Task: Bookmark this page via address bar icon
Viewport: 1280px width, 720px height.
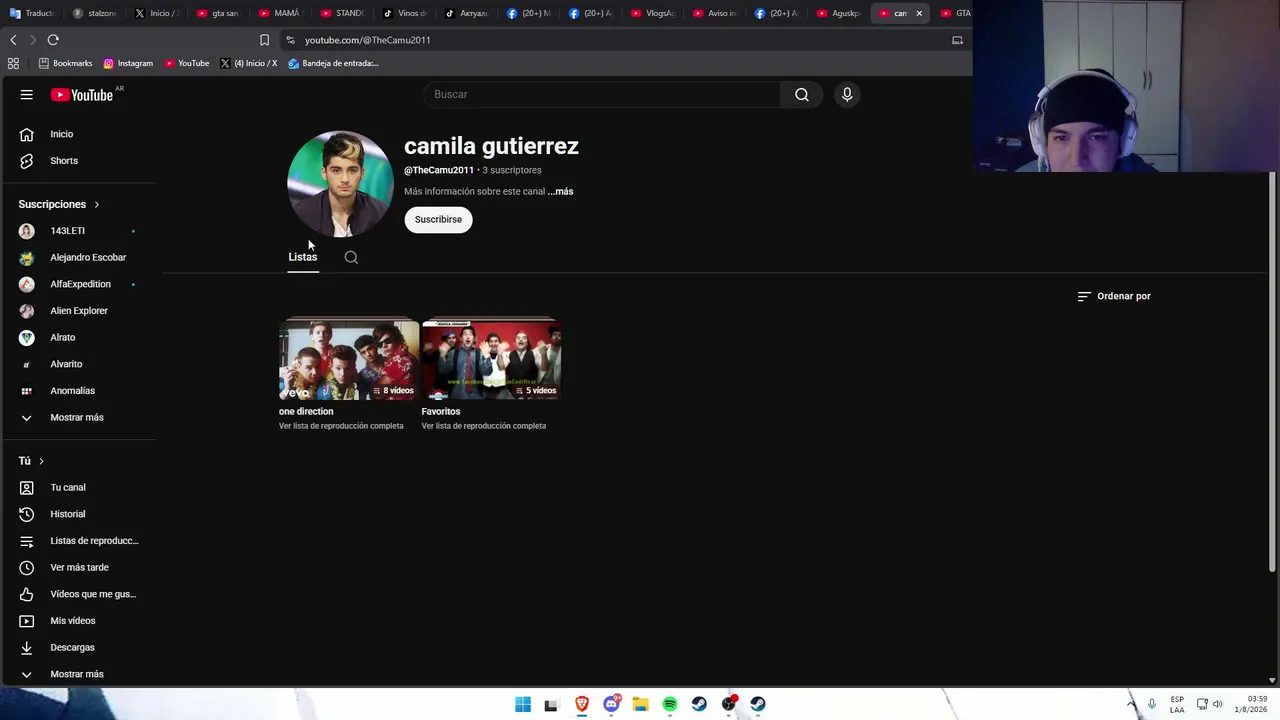Action: tap(264, 40)
